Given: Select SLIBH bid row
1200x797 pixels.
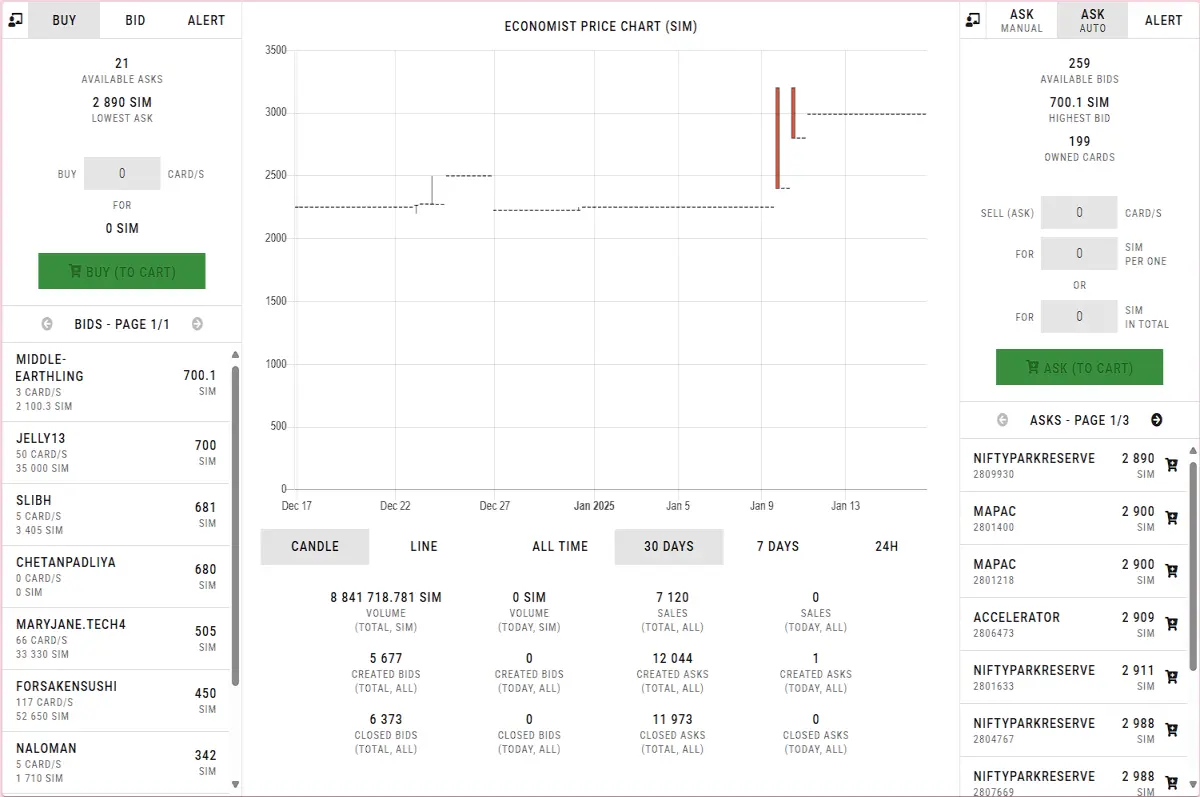Looking at the screenshot, I should pos(115,515).
